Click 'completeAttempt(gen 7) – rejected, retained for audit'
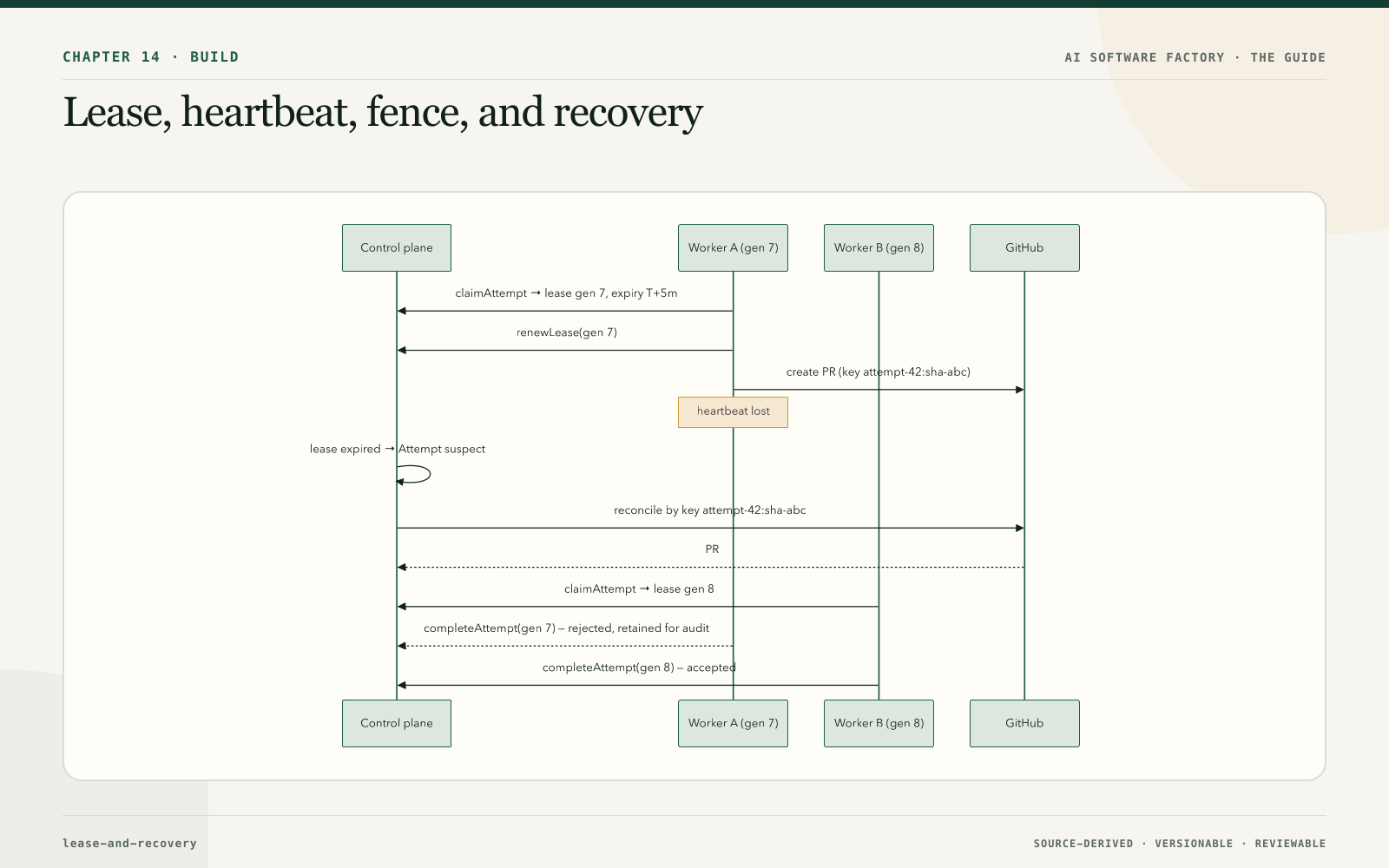The height and width of the screenshot is (868, 1389). tap(566, 628)
